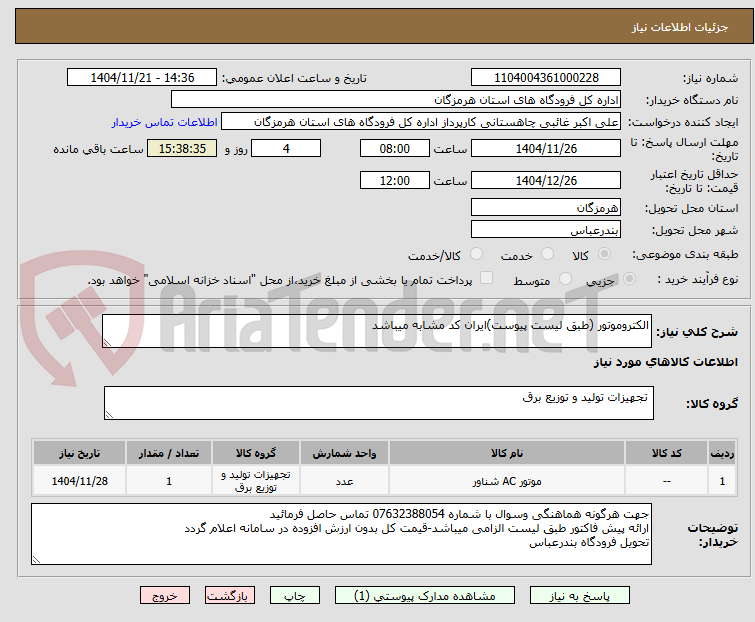The height and width of the screenshot is (622, 755).
Task: Click the بازگشت back button
Action: click(x=229, y=596)
